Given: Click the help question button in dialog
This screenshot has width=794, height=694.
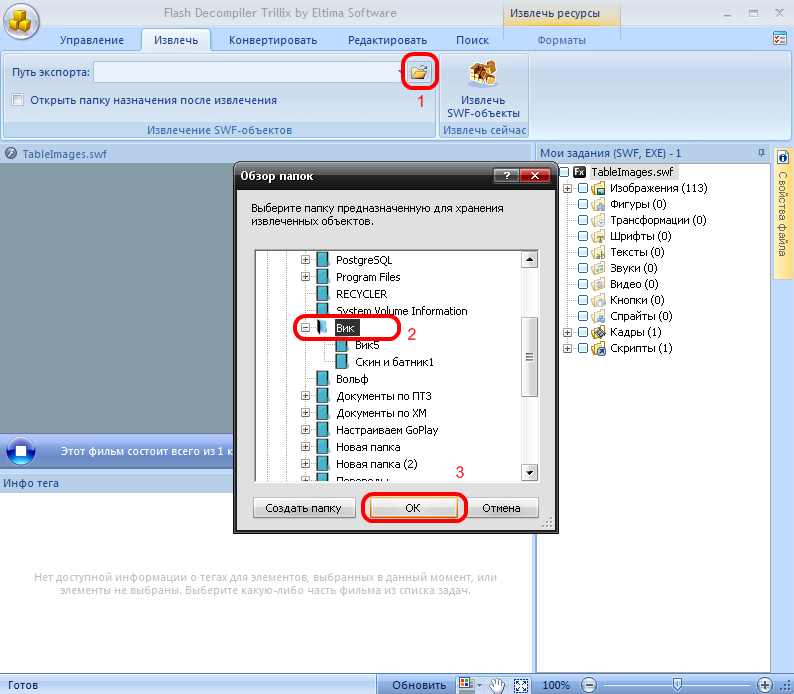Looking at the screenshot, I should (506, 176).
